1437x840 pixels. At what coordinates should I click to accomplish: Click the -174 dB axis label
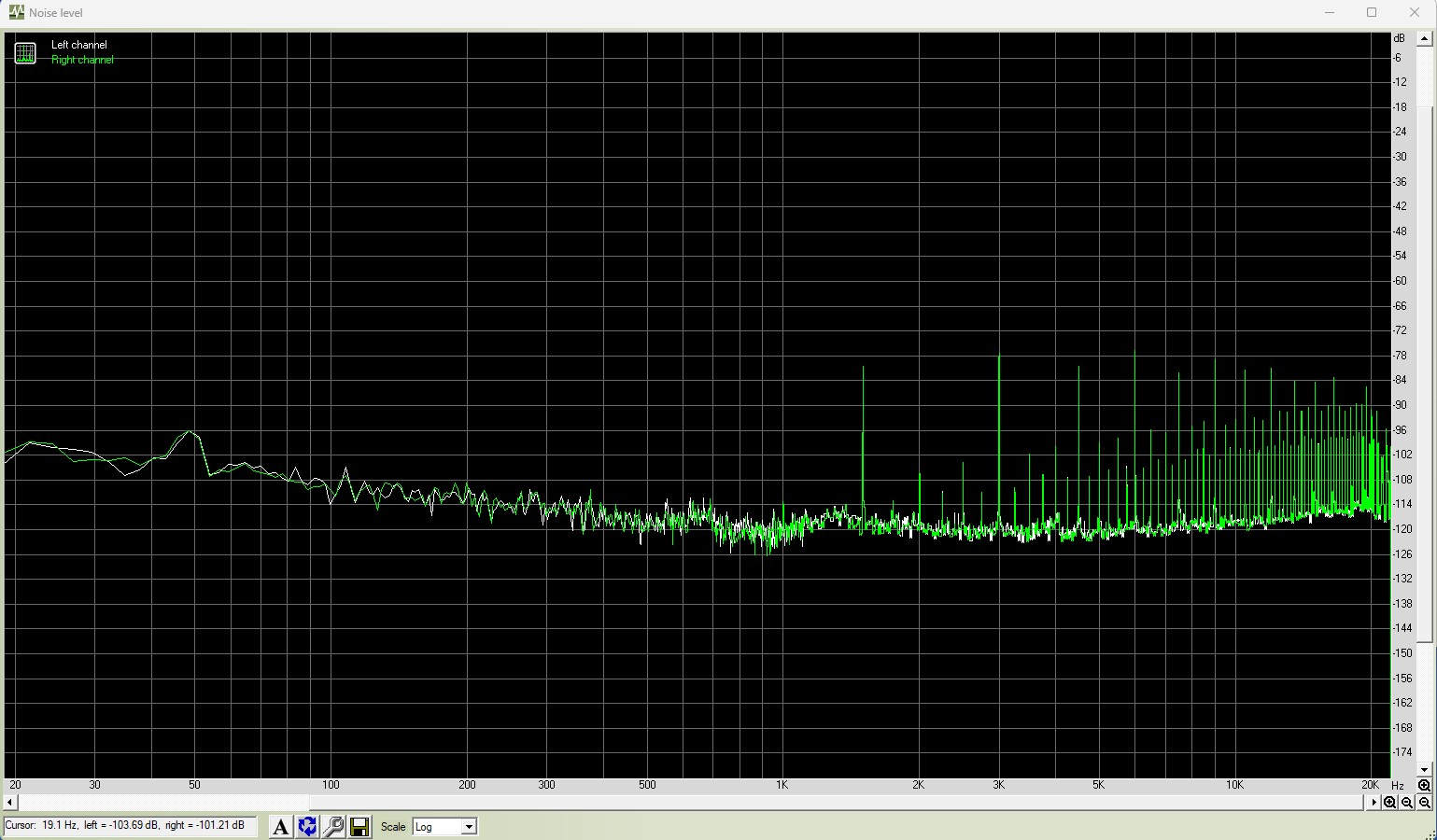(x=1402, y=752)
